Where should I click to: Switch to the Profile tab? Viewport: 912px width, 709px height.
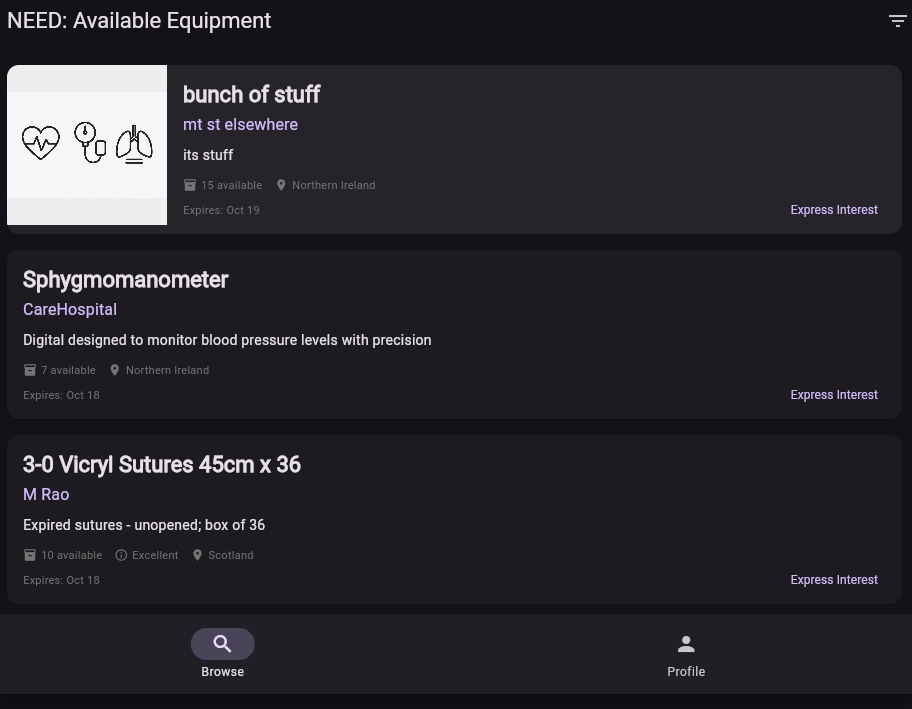686,671
